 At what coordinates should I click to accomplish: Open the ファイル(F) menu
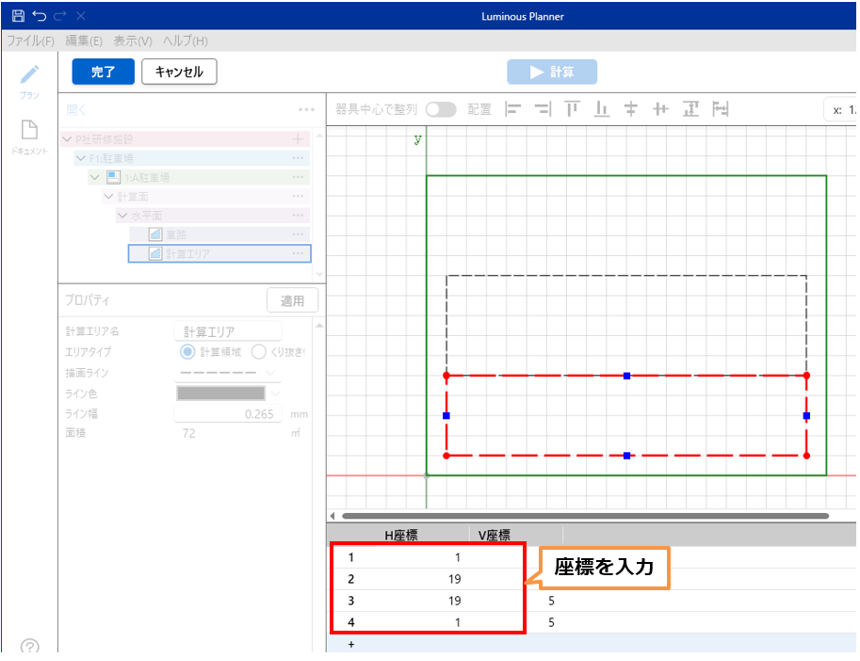[x=31, y=41]
